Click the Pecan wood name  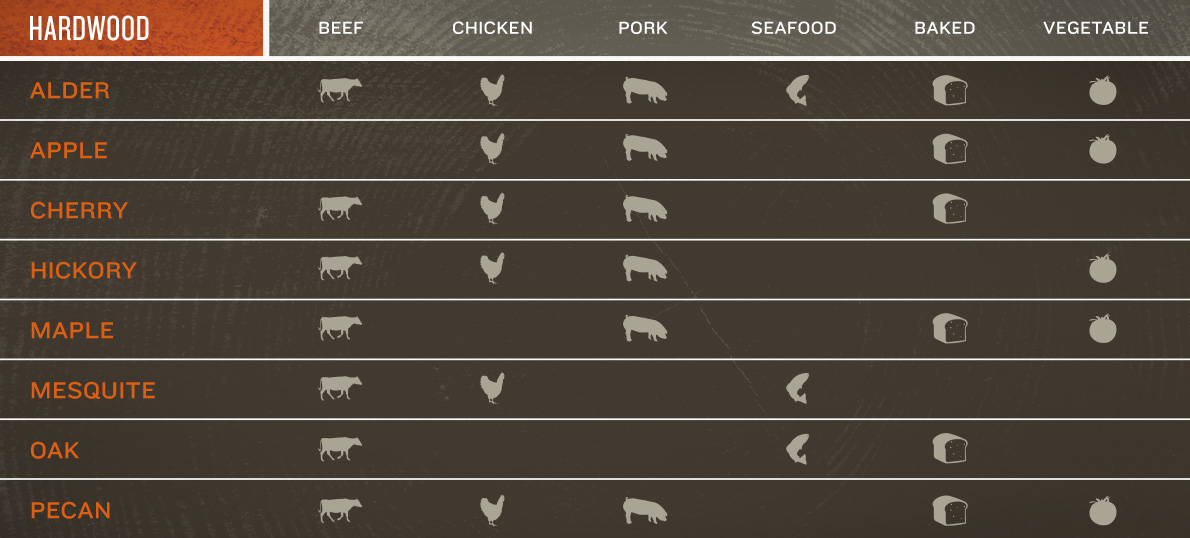point(70,511)
